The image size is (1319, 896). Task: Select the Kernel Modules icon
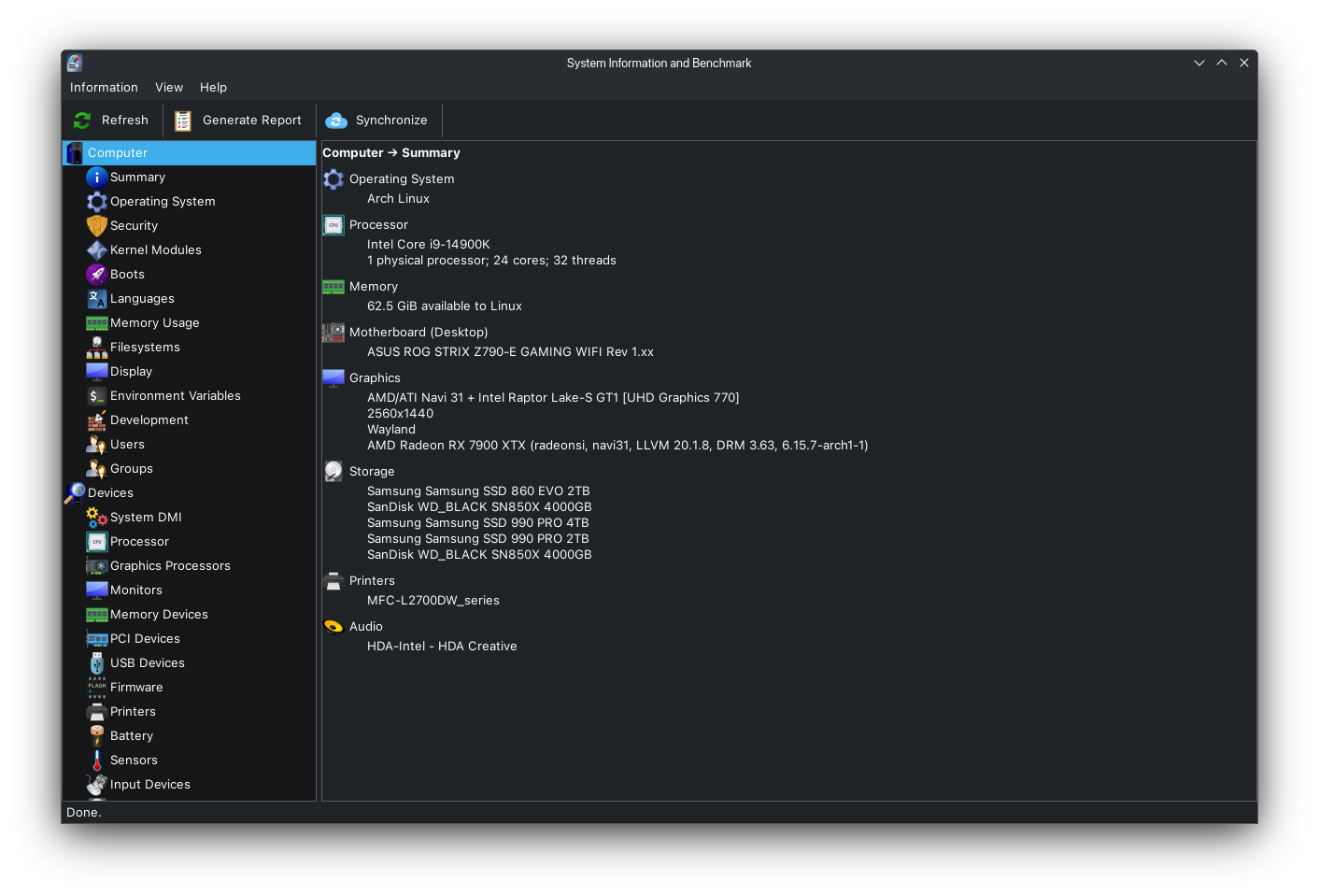[x=96, y=249]
